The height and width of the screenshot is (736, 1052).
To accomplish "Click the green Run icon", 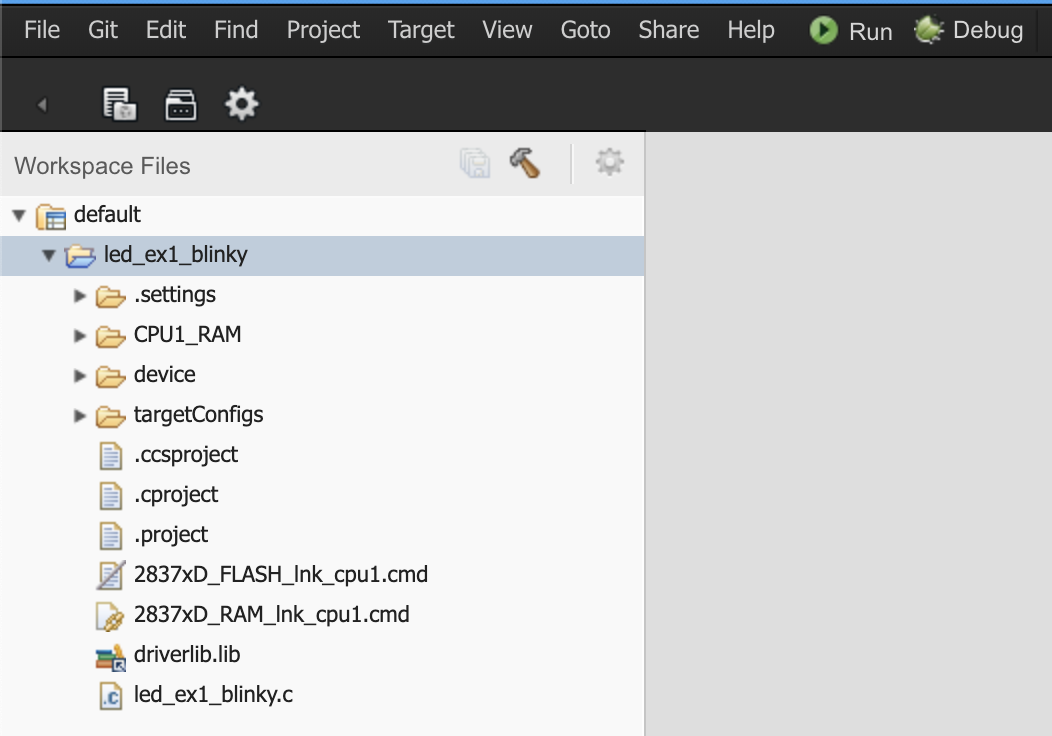I will click(824, 31).
